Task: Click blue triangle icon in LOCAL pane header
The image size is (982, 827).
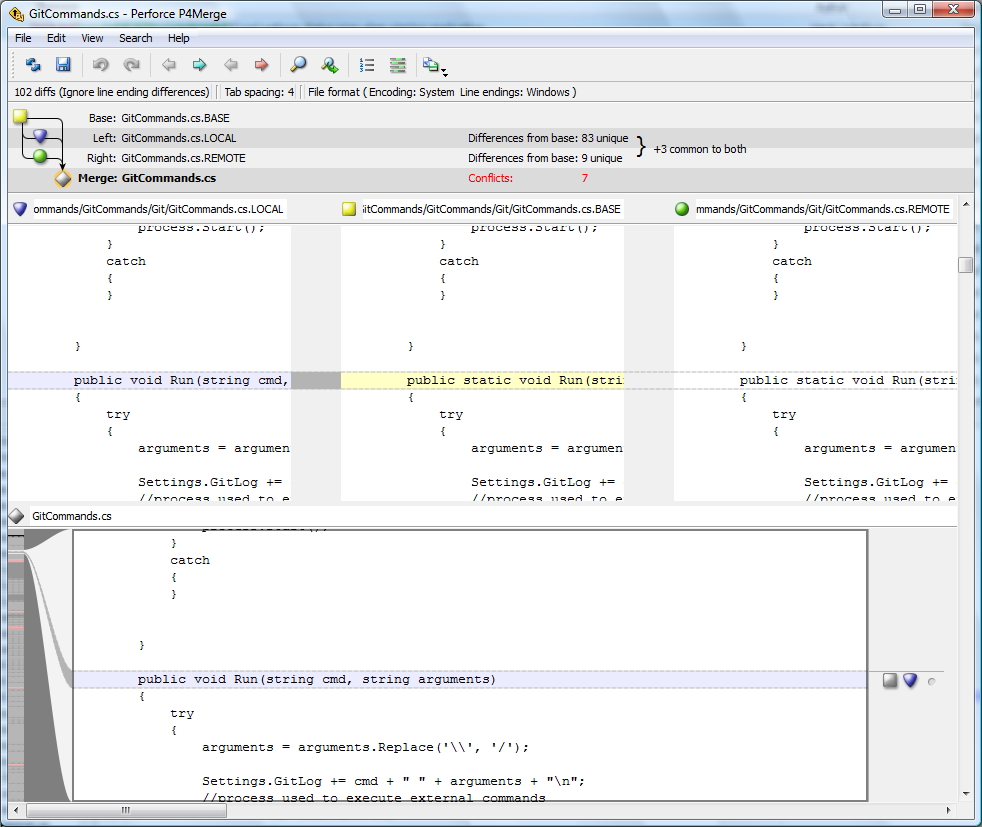Action: (x=20, y=209)
